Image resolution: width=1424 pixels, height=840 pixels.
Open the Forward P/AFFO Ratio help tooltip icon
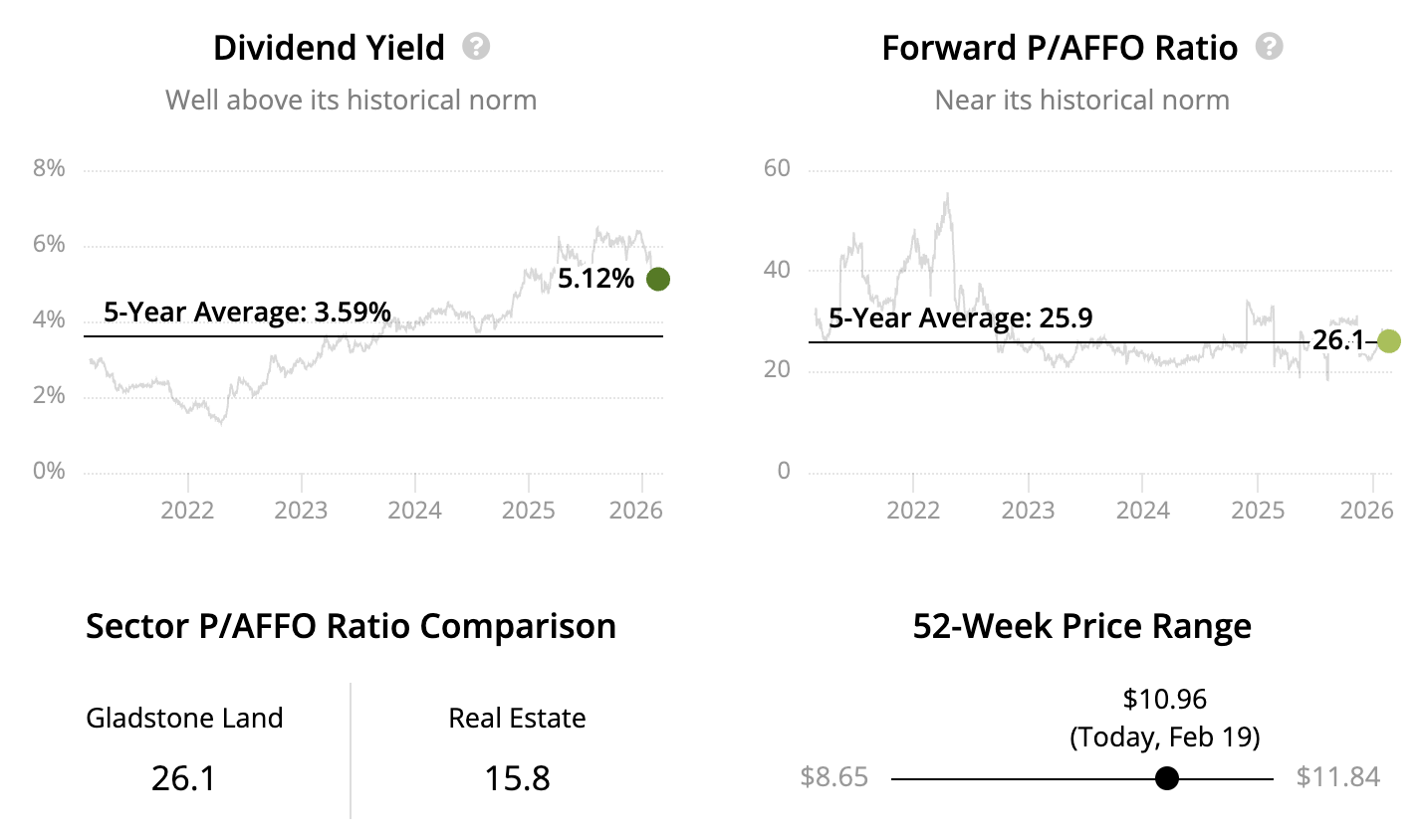(x=1269, y=47)
